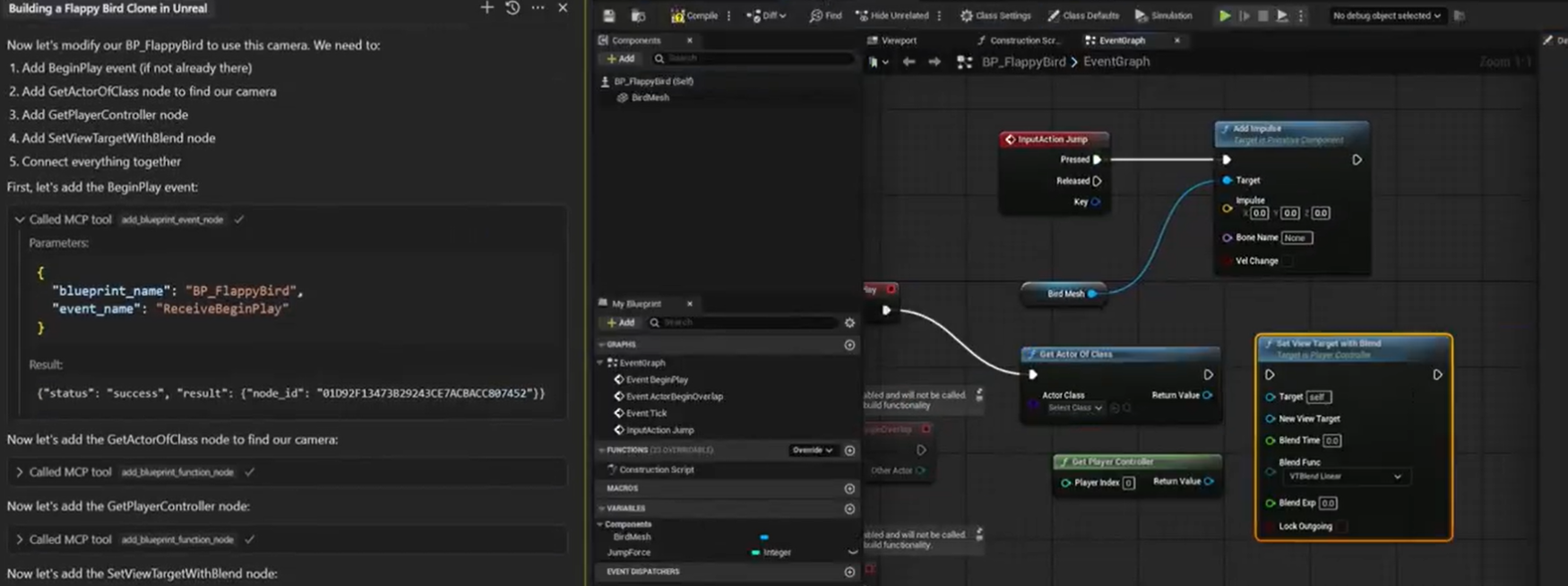The height and width of the screenshot is (586, 1568).
Task: Open Class Defaults
Action: (x=1083, y=15)
